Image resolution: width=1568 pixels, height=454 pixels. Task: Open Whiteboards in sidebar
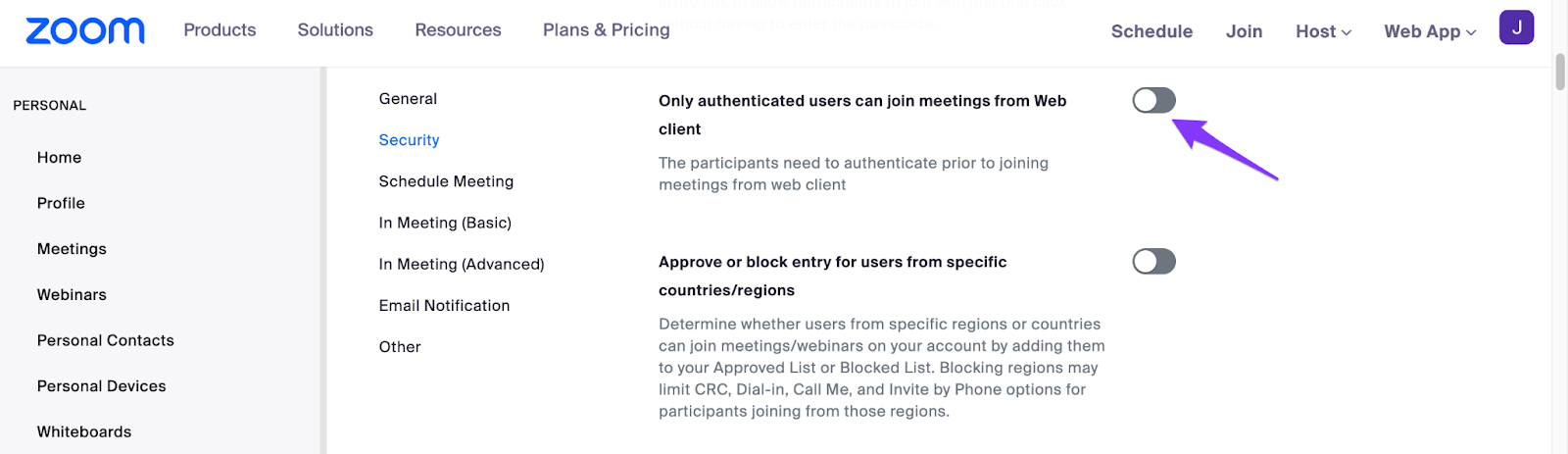pyautogui.click(x=84, y=431)
